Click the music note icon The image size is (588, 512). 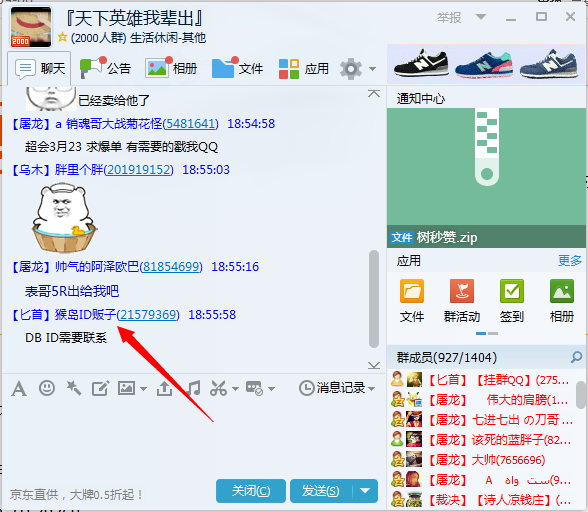pyautogui.click(x=194, y=388)
